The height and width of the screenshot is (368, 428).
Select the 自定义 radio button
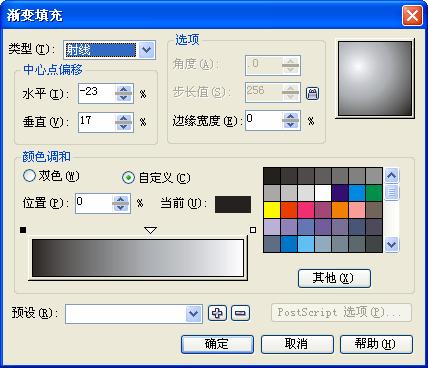(129, 178)
